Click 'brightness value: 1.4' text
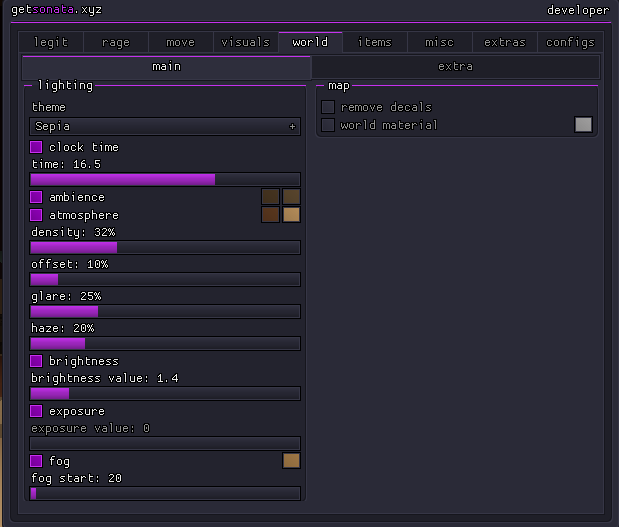Image resolution: width=619 pixels, height=527 pixels. 105,378
